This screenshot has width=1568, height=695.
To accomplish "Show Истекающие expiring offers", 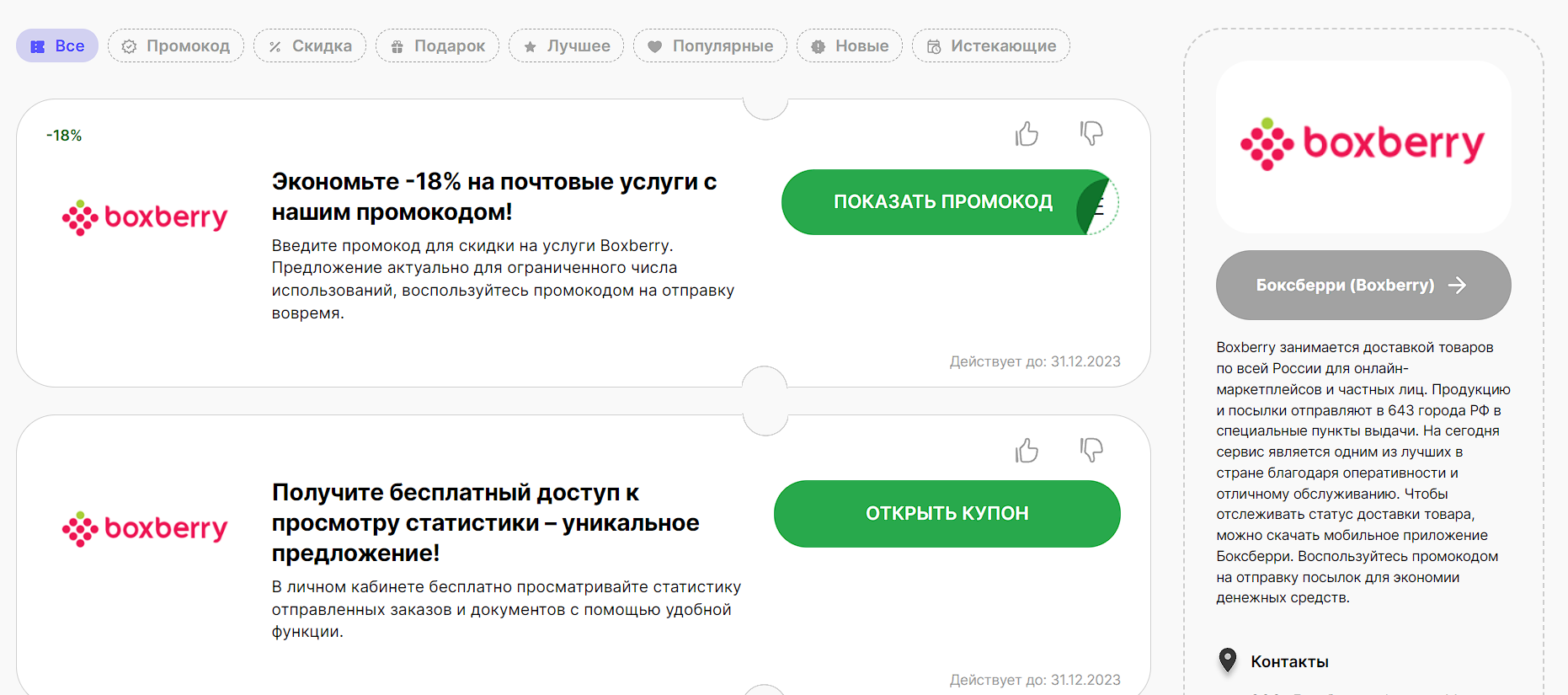I will click(990, 46).
